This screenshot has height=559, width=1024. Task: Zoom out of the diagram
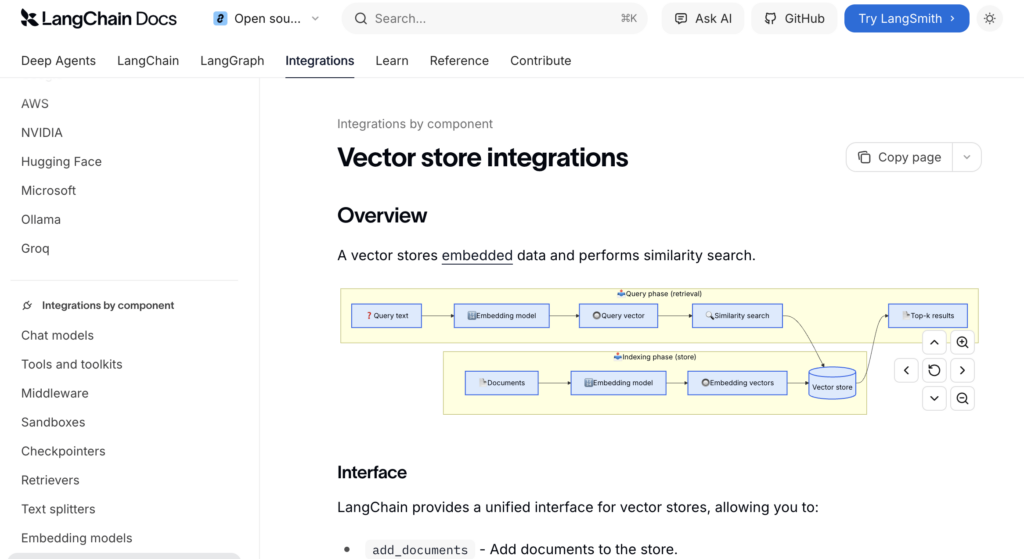(962, 398)
